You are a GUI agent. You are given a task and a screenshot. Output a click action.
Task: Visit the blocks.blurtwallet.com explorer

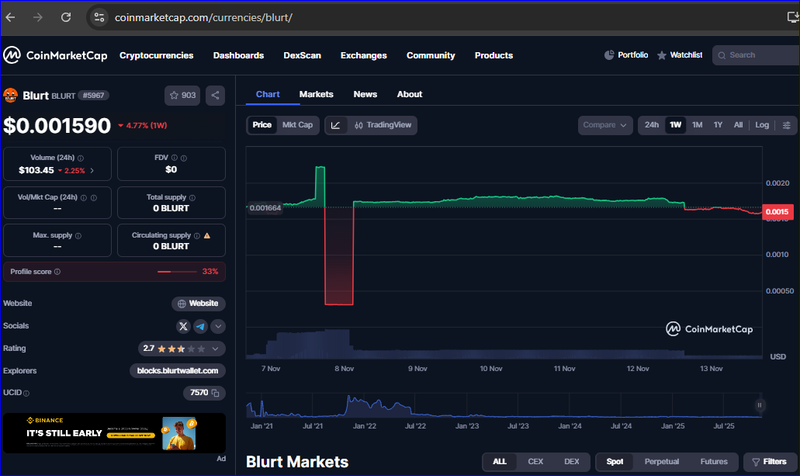click(x=177, y=370)
